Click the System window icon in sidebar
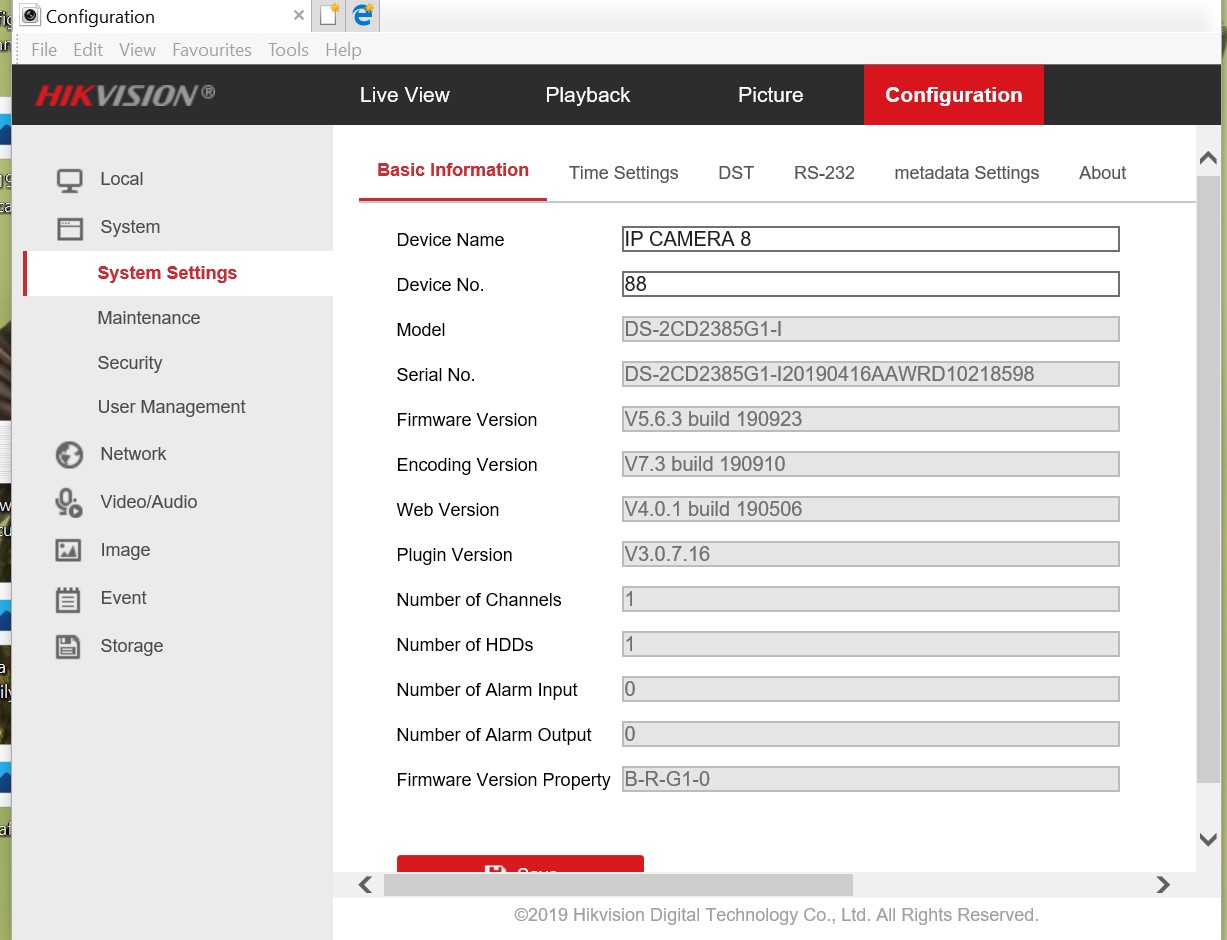Screen dimensions: 1227x940 pyautogui.click(x=69, y=228)
